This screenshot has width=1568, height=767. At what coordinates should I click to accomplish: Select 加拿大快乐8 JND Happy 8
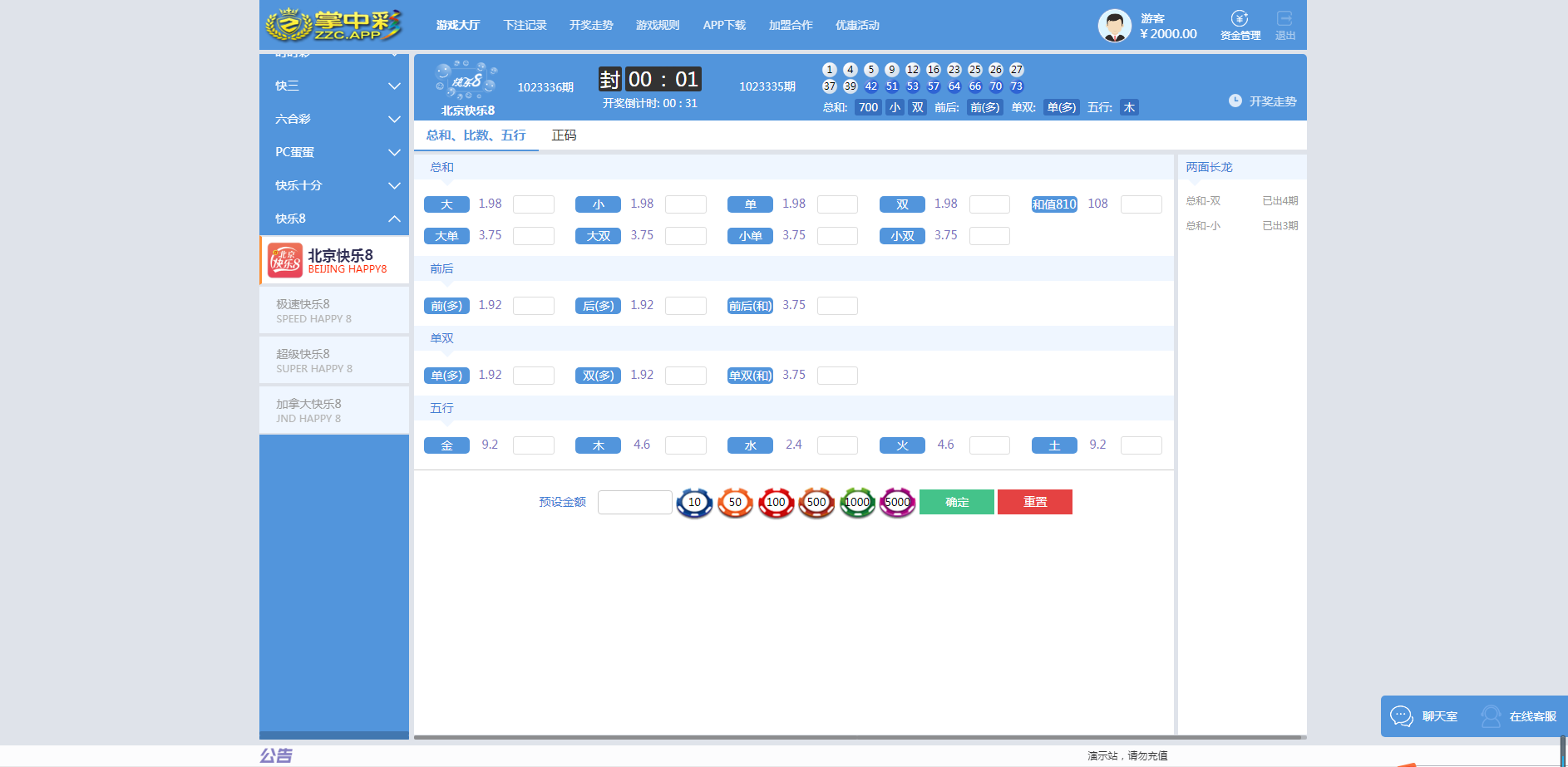click(334, 411)
